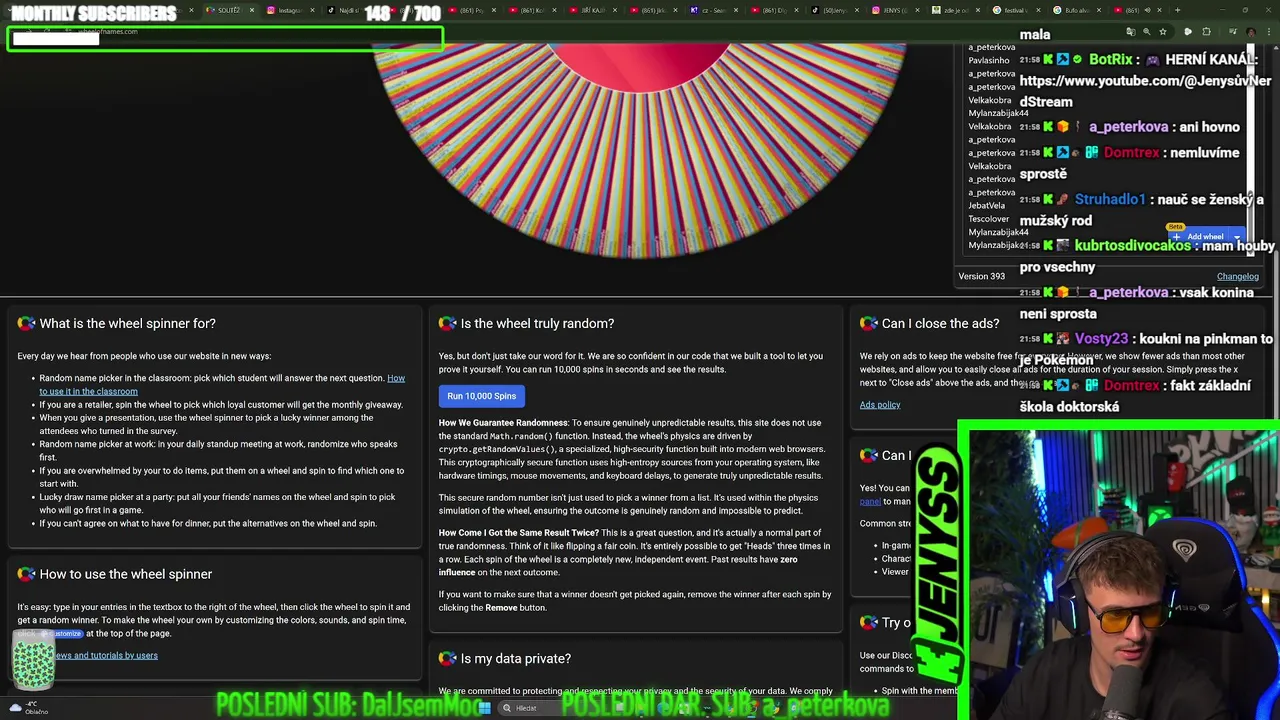The width and height of the screenshot is (1280, 720).
Task: Click the 'Pavlasinho' entry in names list
Action: pos(989,60)
